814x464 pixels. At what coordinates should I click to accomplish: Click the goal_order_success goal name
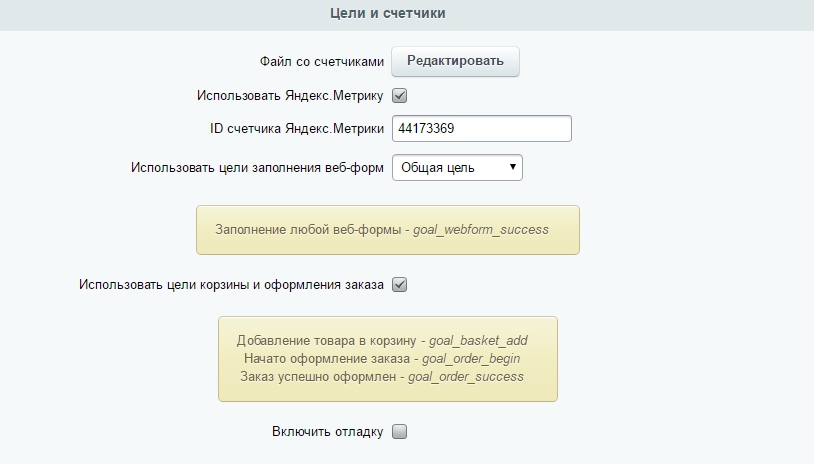click(473, 376)
